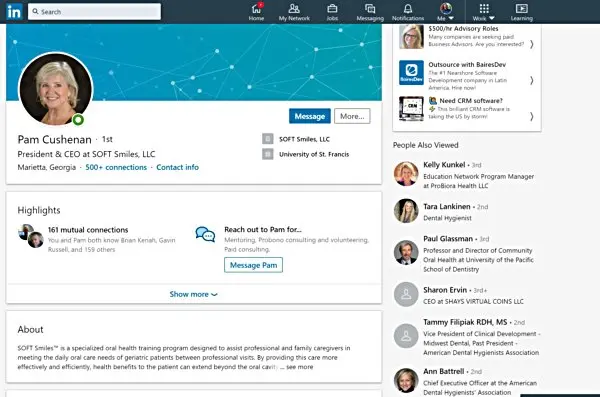Image resolution: width=600 pixels, height=397 pixels.
Task: Open Sharon Ervin's profile
Action: [445, 290]
